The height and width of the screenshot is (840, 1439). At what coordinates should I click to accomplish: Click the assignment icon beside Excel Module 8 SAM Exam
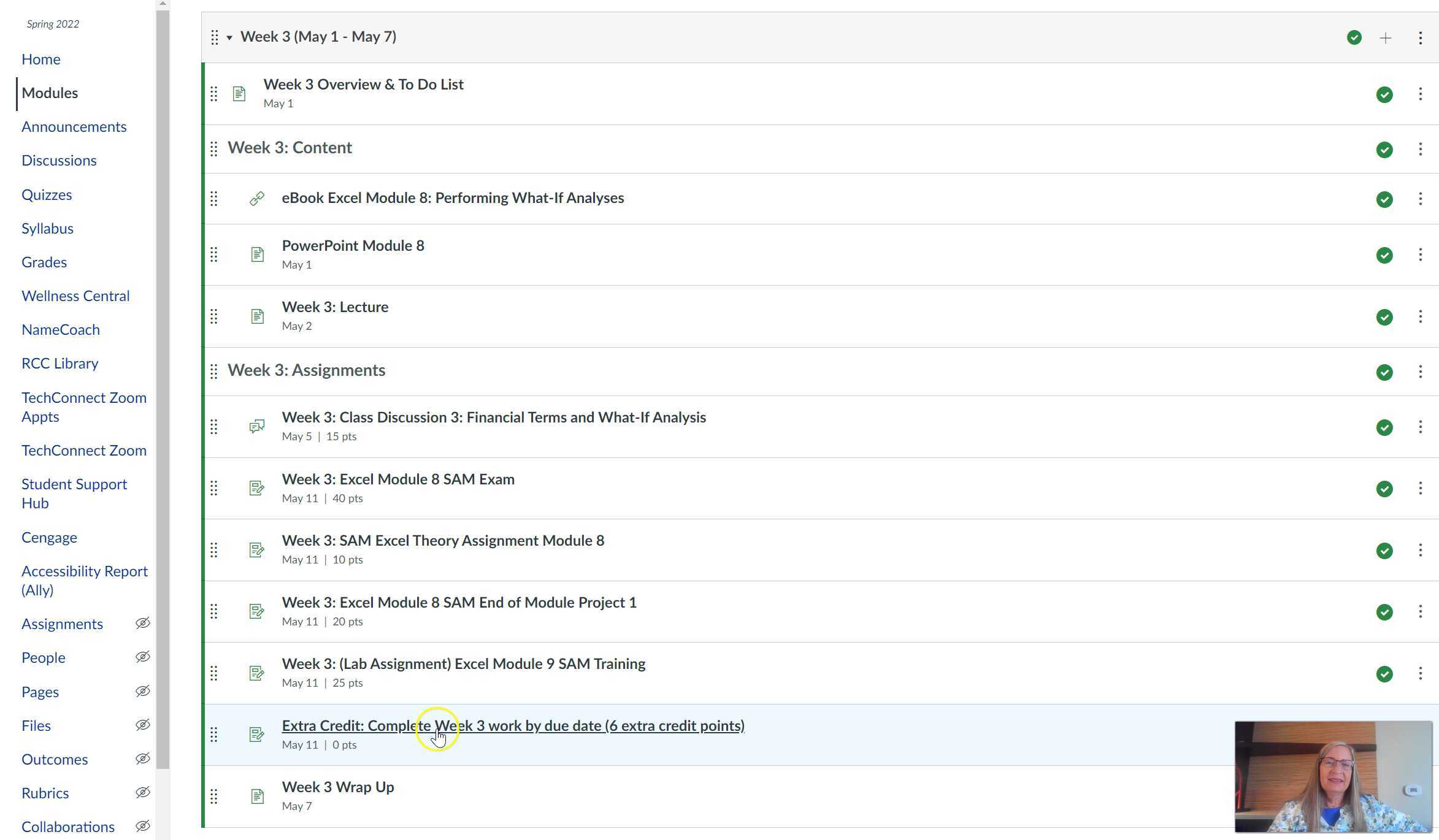tap(257, 488)
